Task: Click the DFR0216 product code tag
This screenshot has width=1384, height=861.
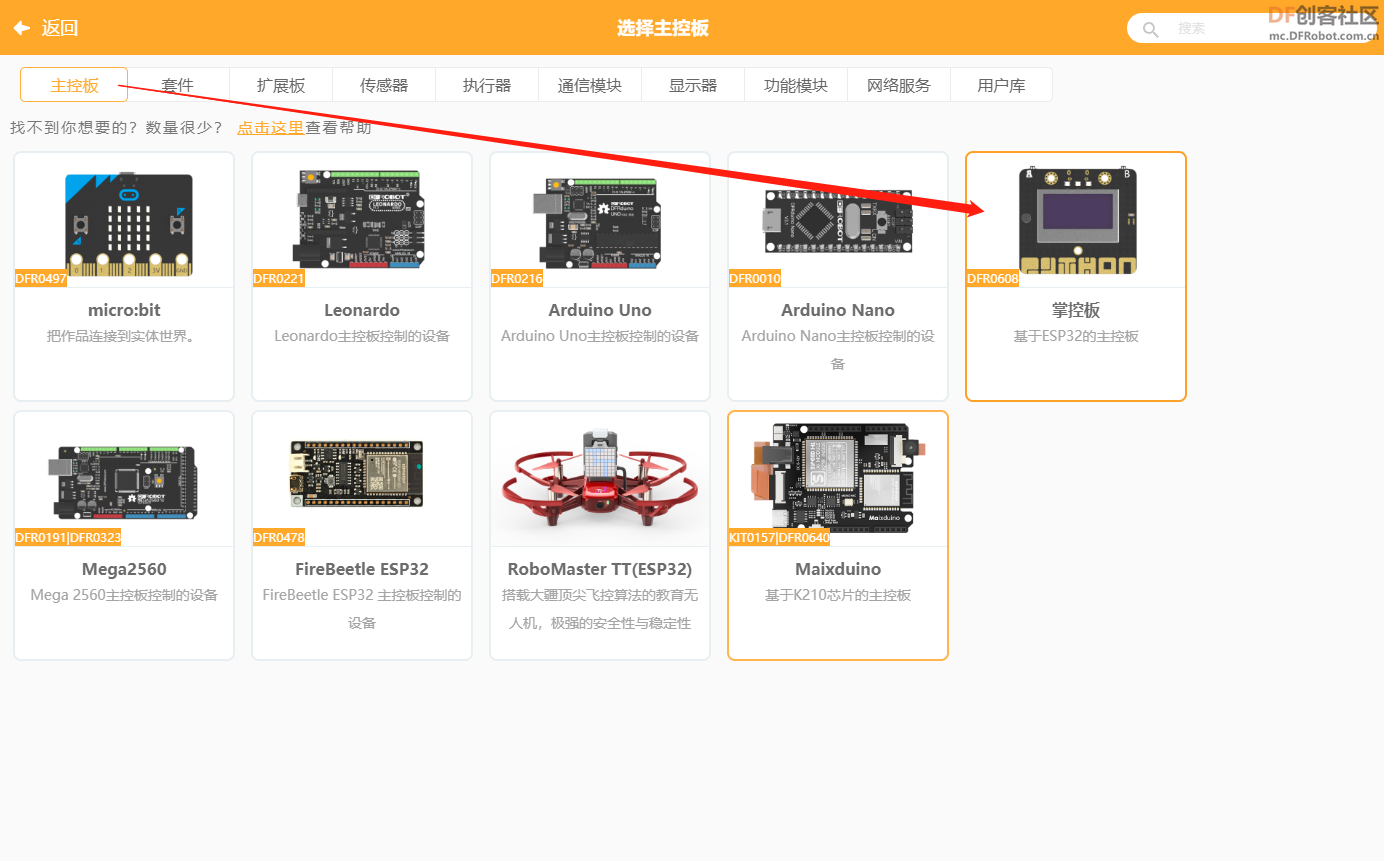Action: pyautogui.click(x=517, y=278)
